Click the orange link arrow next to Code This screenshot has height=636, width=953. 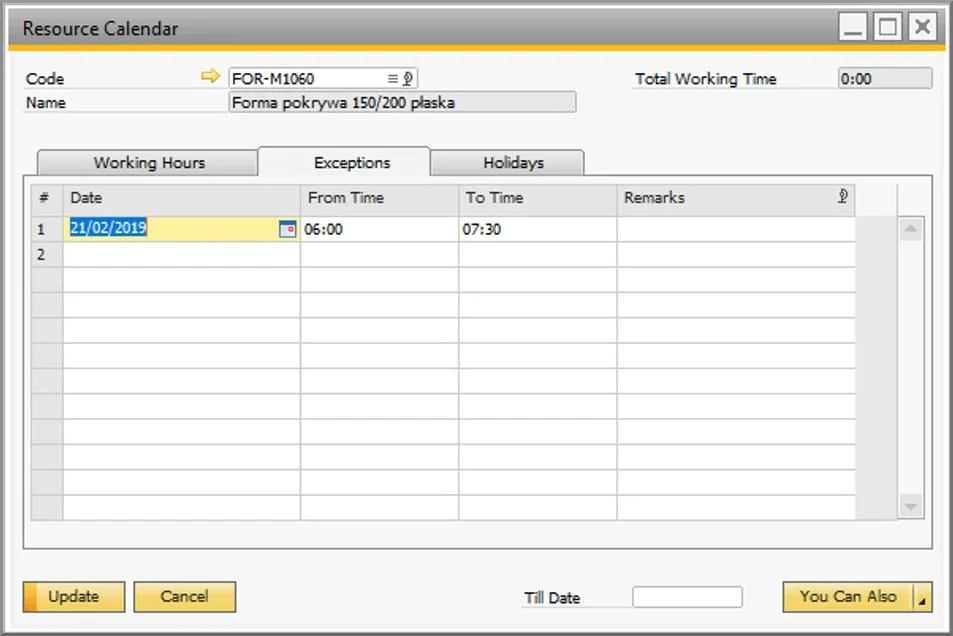210,76
